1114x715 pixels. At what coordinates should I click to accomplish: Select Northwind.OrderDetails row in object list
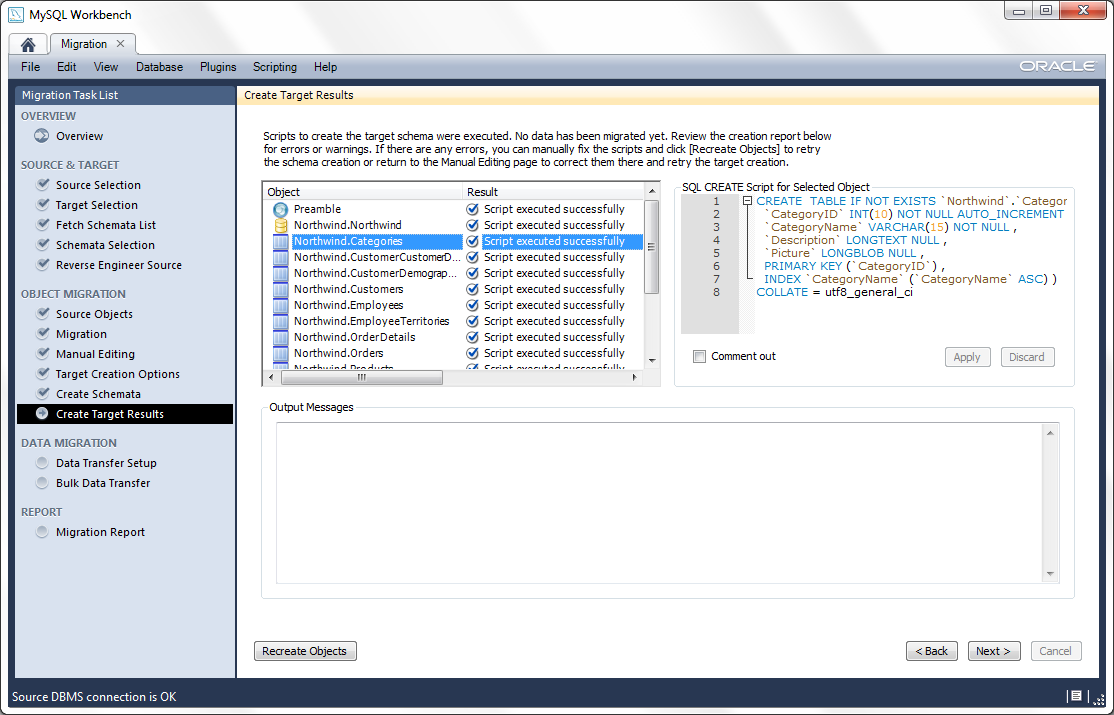(354, 337)
